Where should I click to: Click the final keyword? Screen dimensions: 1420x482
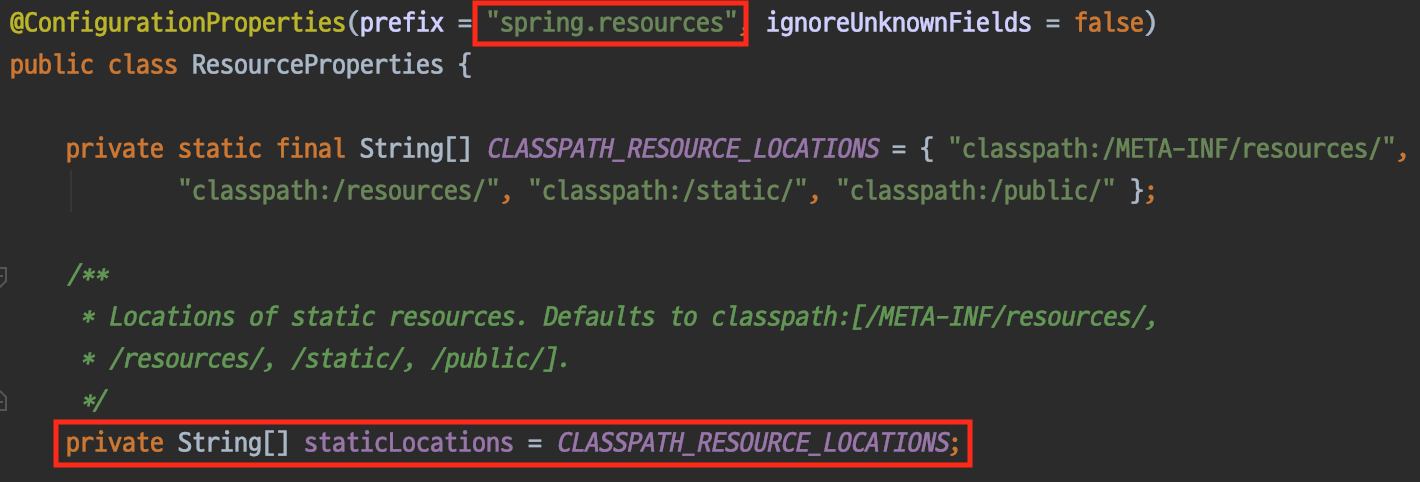(x=311, y=149)
